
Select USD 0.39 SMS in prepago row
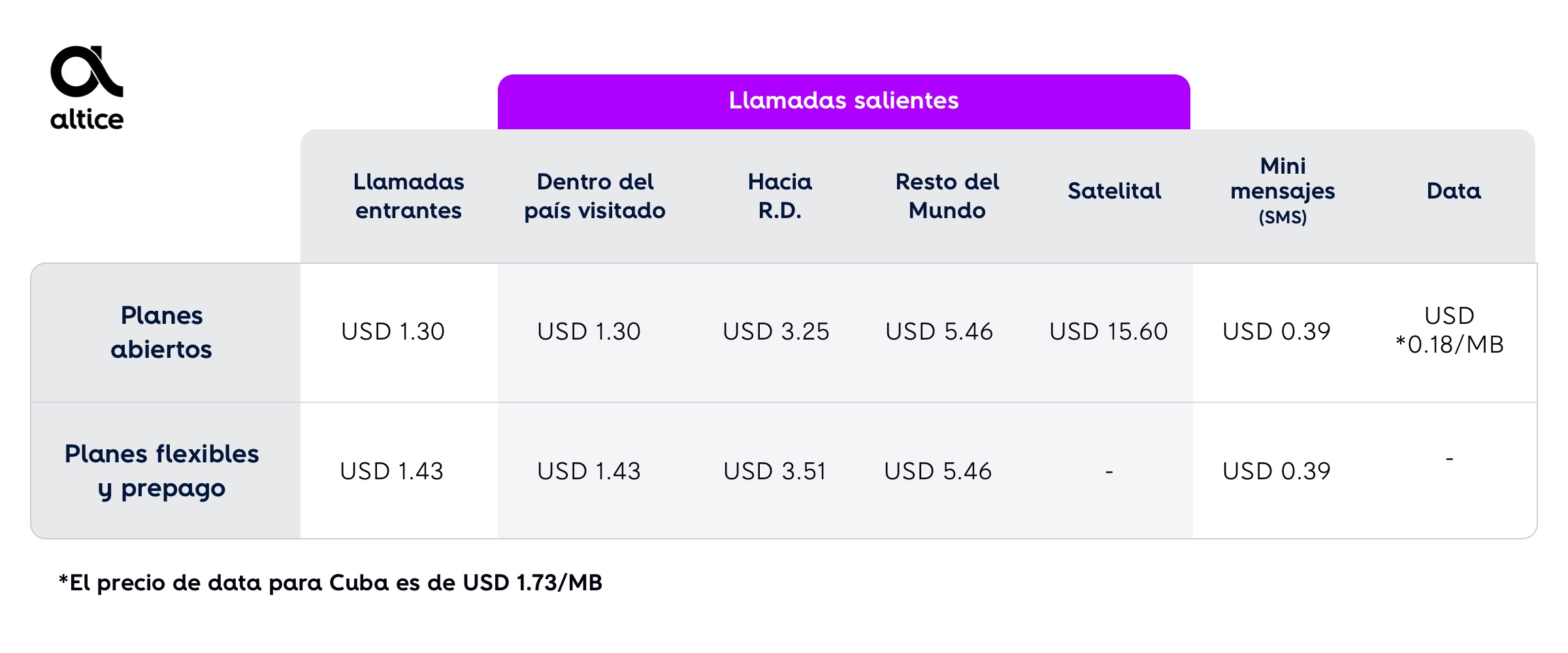(x=1276, y=471)
